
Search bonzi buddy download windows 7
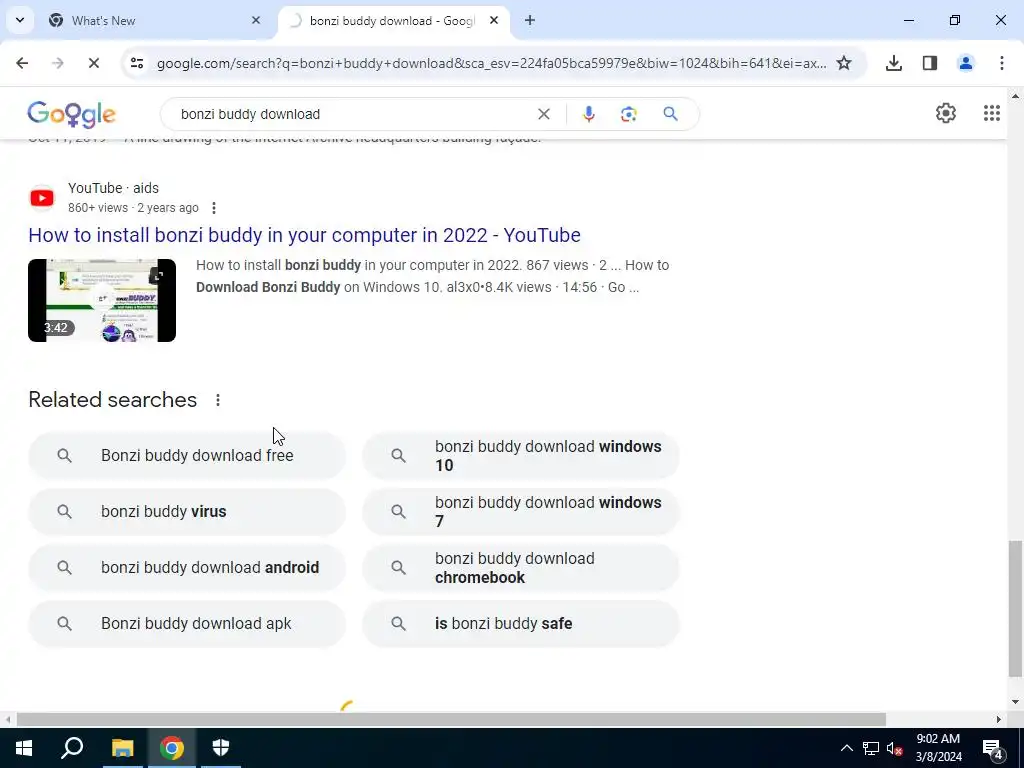pos(521,511)
